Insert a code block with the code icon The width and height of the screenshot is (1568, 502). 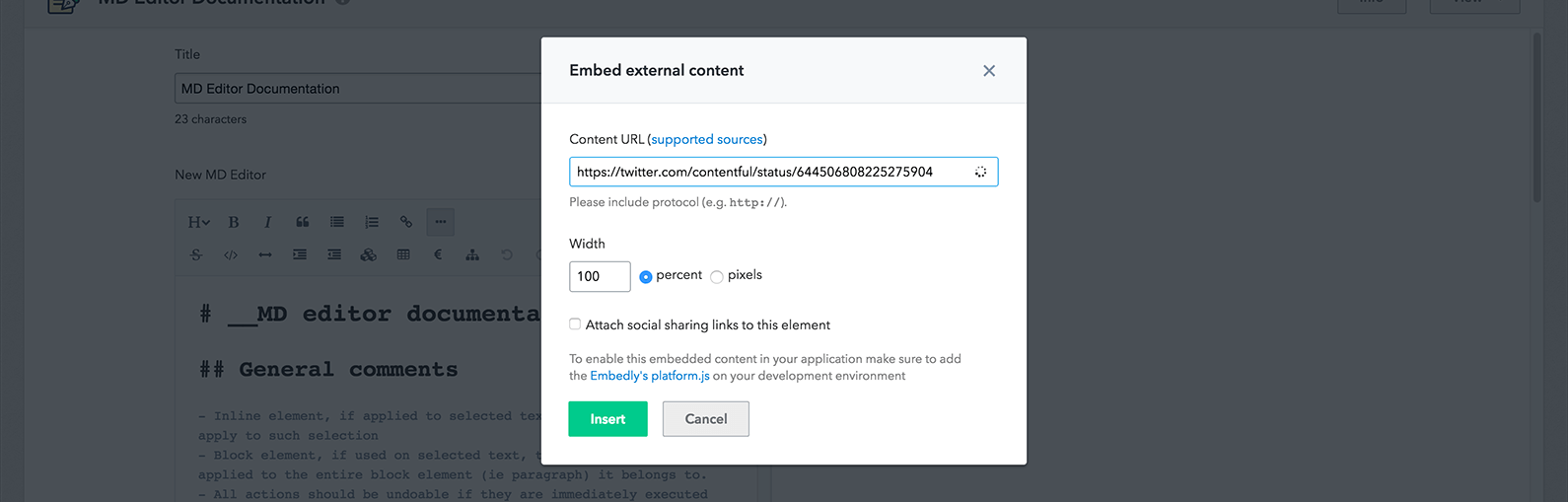(231, 254)
